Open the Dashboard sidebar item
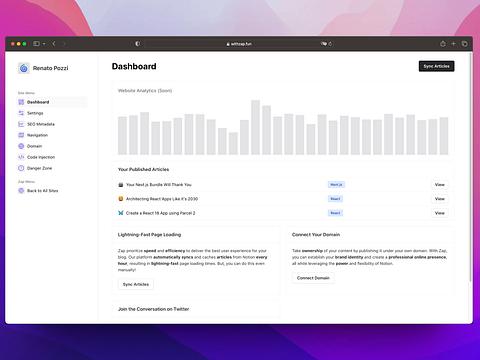This screenshot has width=480, height=360. click(52, 102)
